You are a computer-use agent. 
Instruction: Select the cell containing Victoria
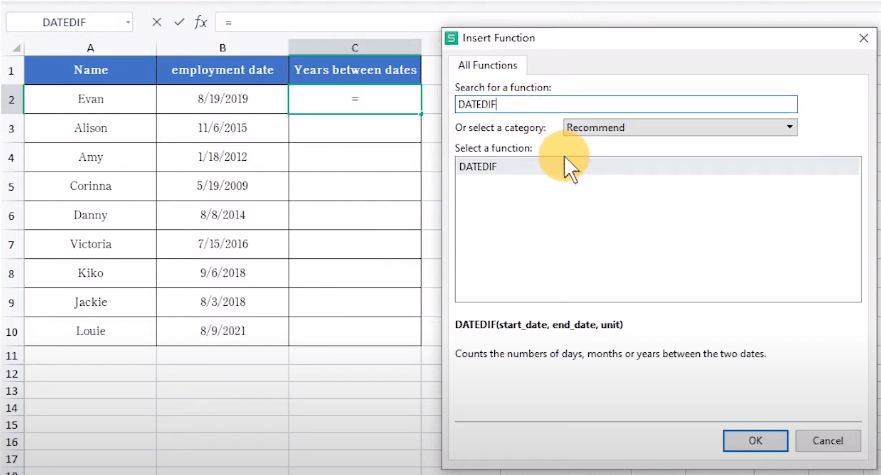90,244
